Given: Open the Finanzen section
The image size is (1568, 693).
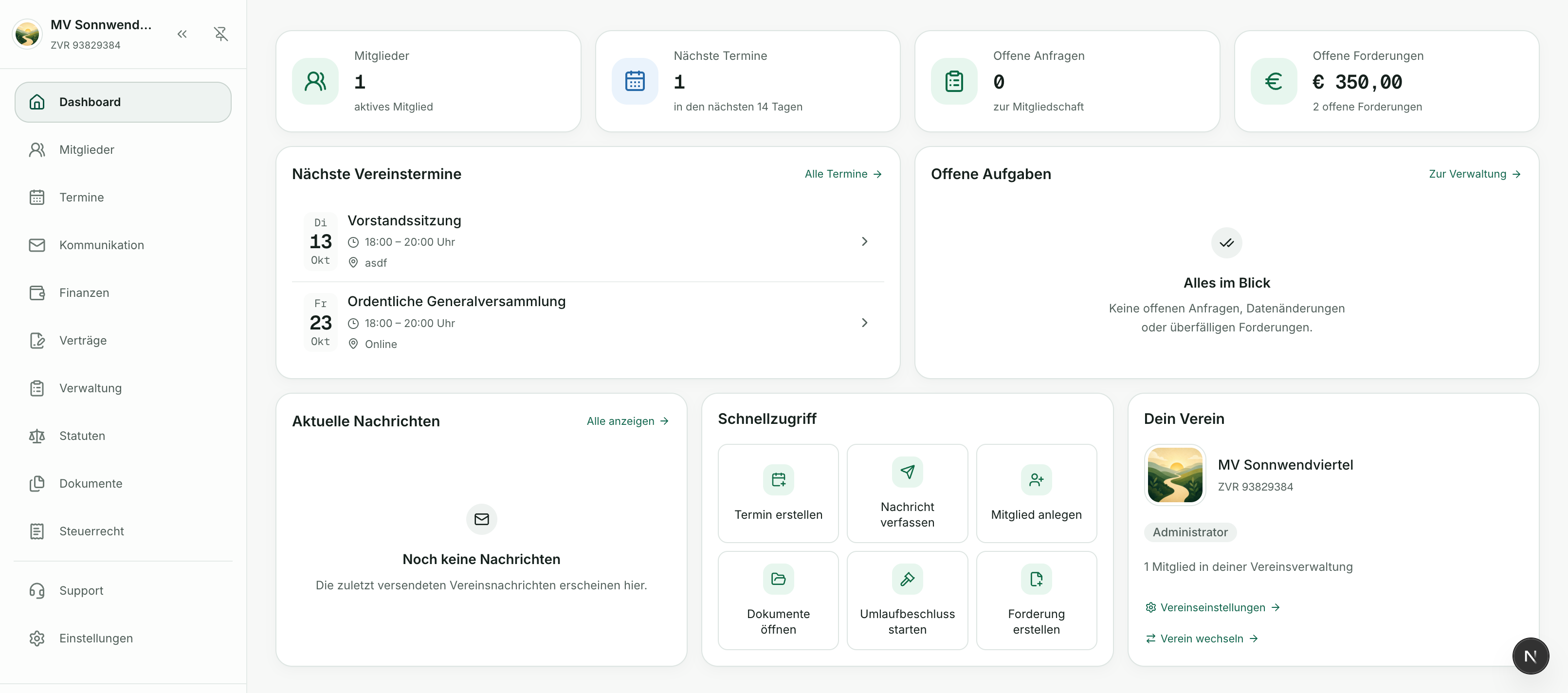Looking at the screenshot, I should pos(123,293).
